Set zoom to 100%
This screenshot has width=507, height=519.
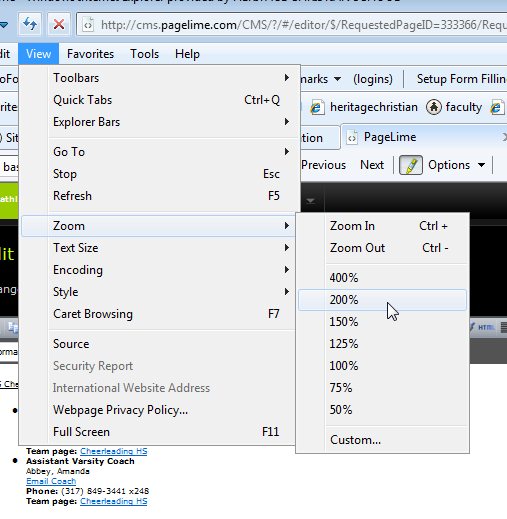[382, 366]
